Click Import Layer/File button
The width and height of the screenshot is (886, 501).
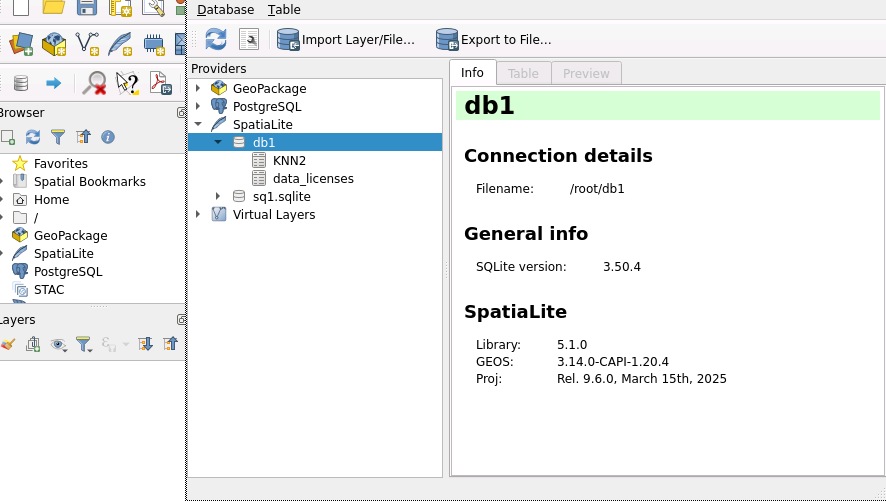pyautogui.click(x=346, y=40)
